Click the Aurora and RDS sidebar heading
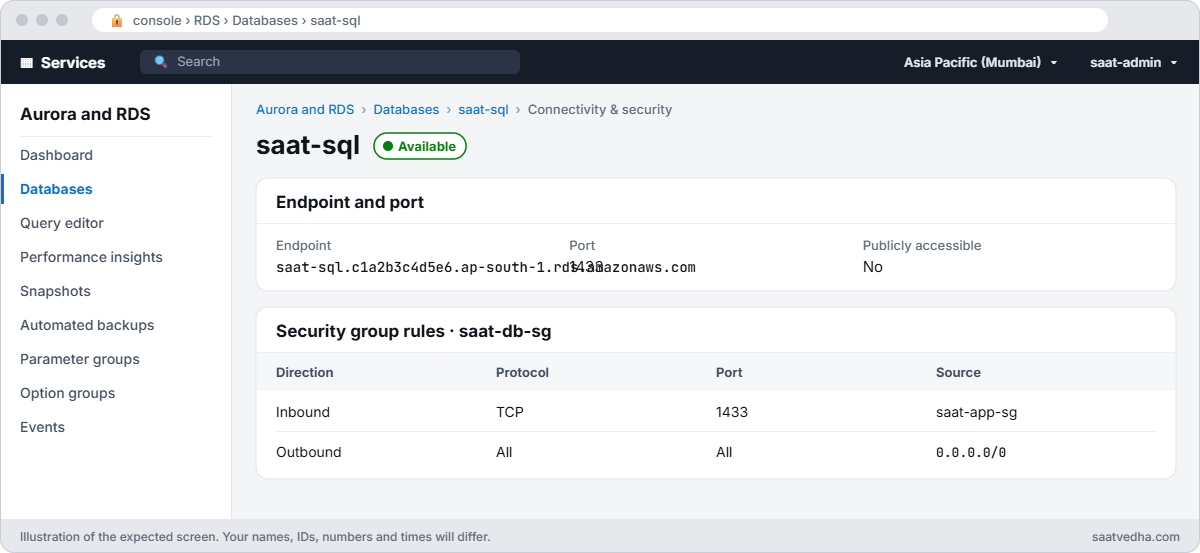1200x553 pixels. tap(85, 114)
